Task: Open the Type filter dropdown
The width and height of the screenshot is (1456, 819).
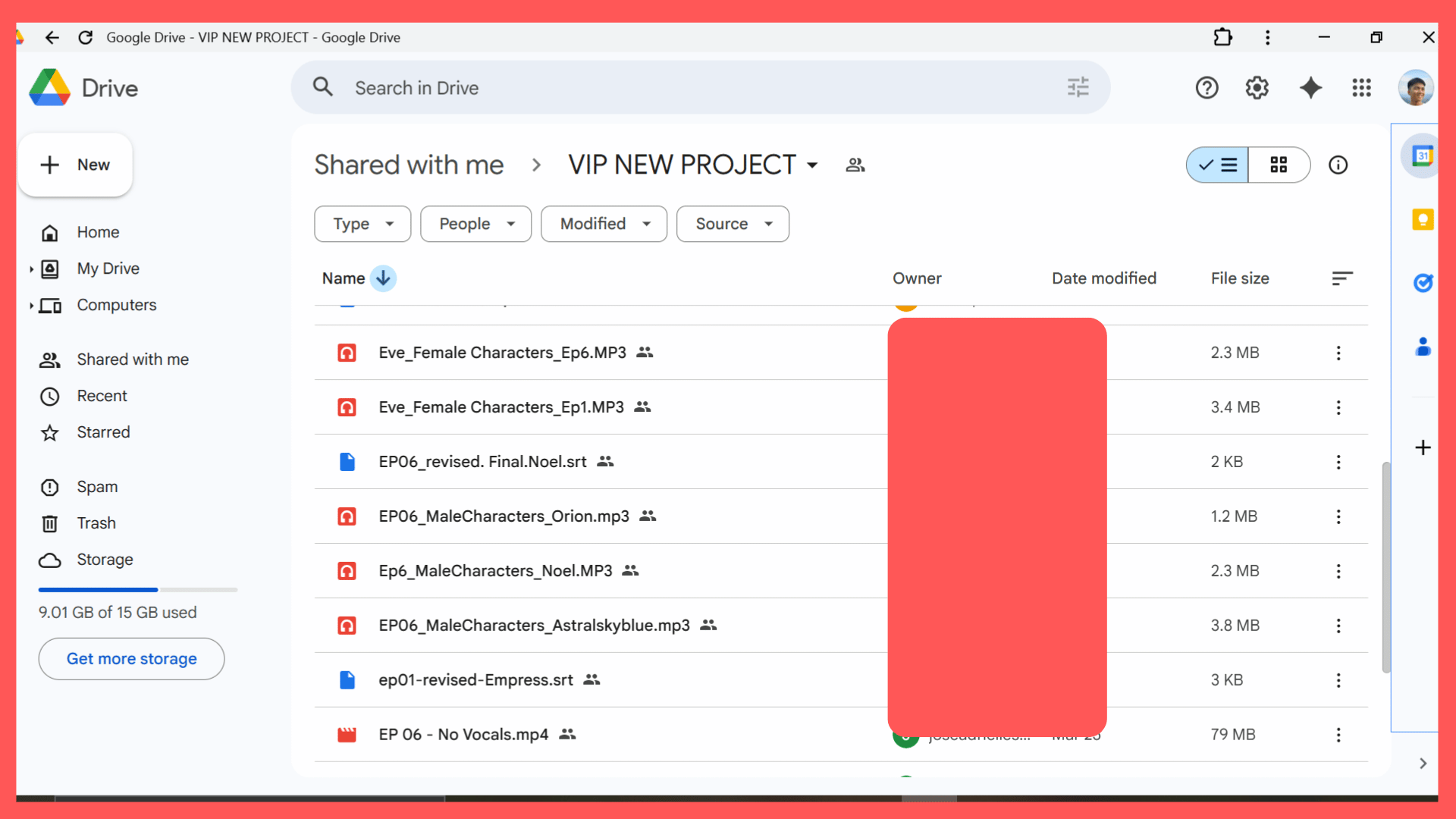Action: point(362,224)
